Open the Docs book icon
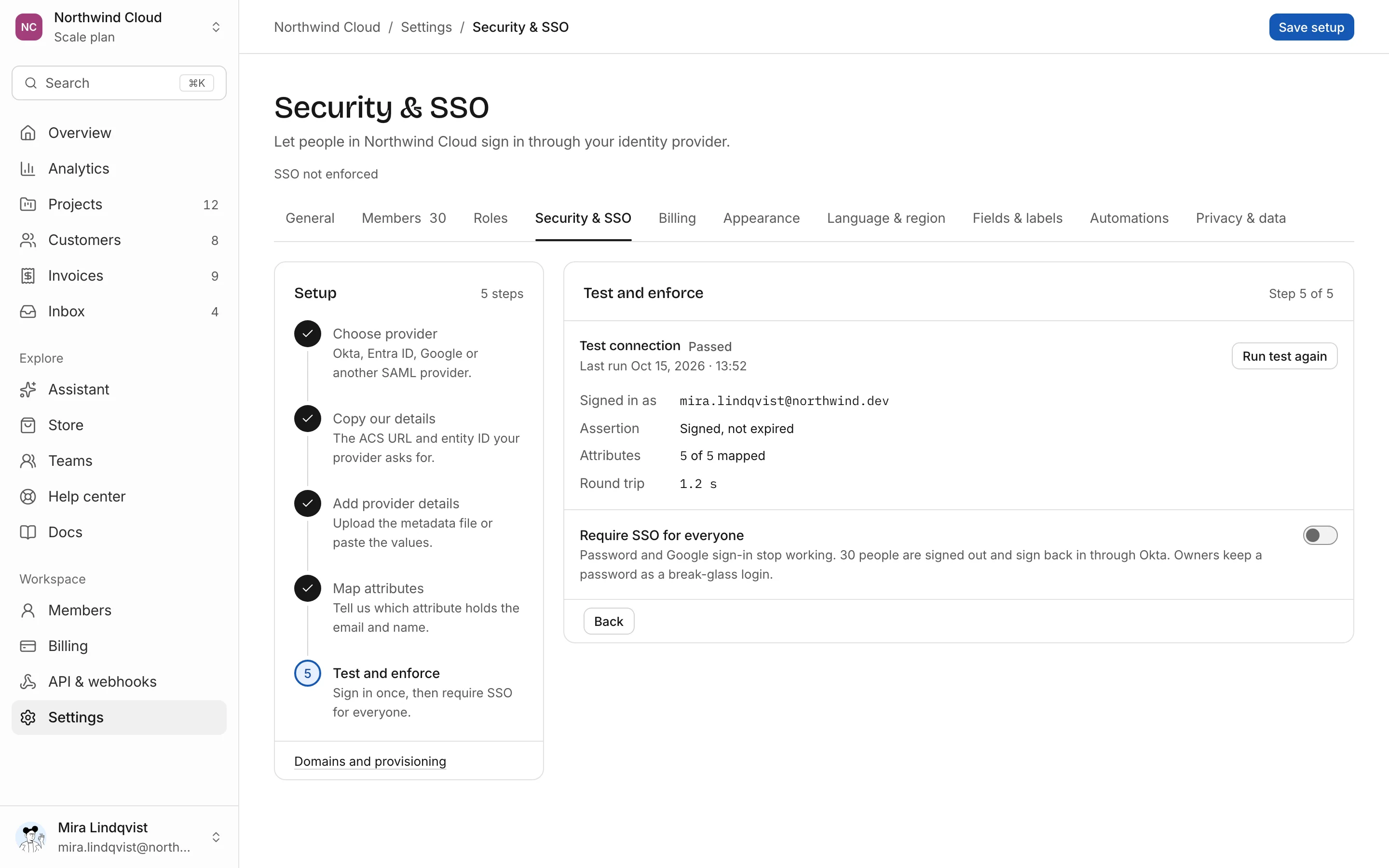Image resolution: width=1389 pixels, height=868 pixels. tap(27, 531)
